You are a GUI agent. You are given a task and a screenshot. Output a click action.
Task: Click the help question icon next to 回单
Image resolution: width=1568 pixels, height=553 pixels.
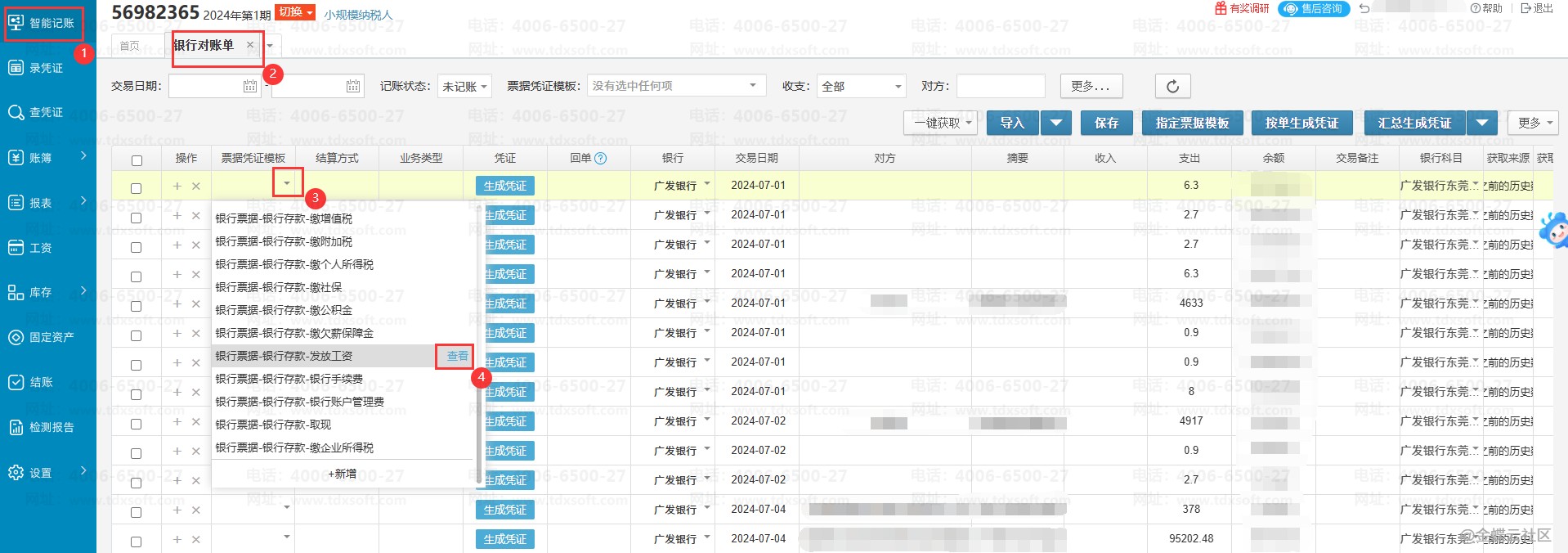[x=601, y=159]
